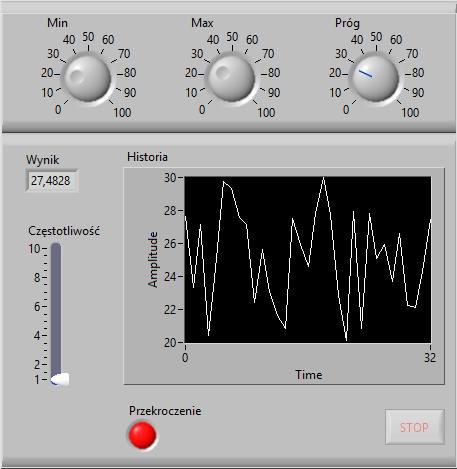Click the 30 value on the Amplitude axis
Image resolution: width=457 pixels, height=469 pixels.
[x=170, y=177]
